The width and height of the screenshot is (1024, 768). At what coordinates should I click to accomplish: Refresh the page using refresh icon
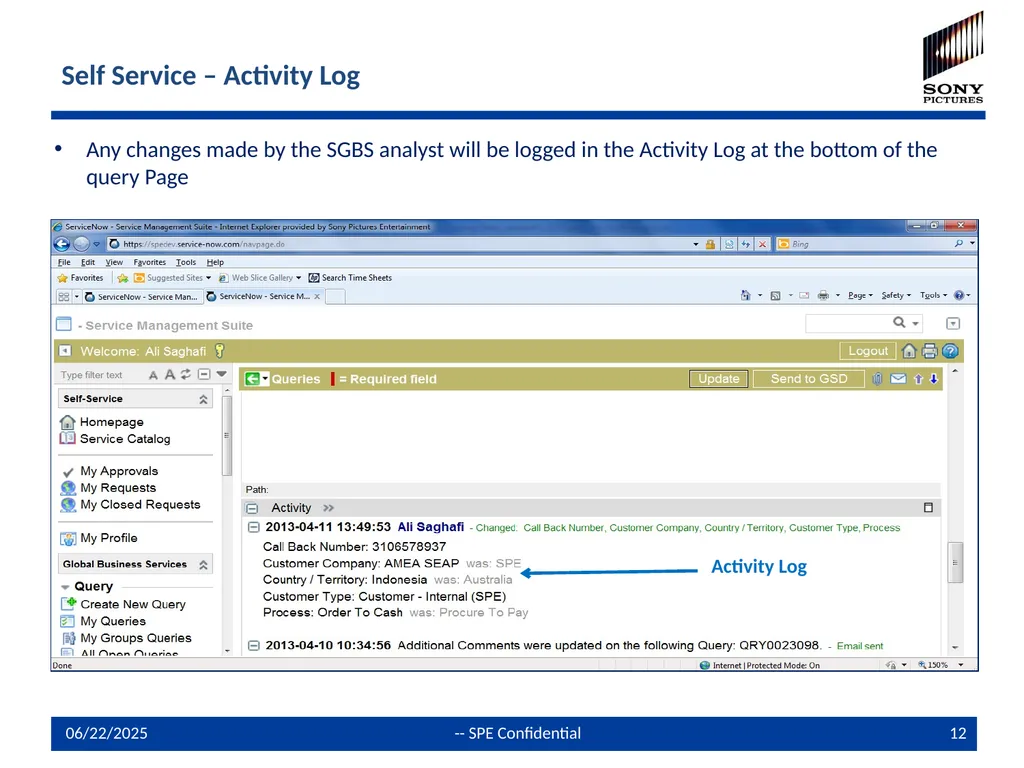[745, 244]
